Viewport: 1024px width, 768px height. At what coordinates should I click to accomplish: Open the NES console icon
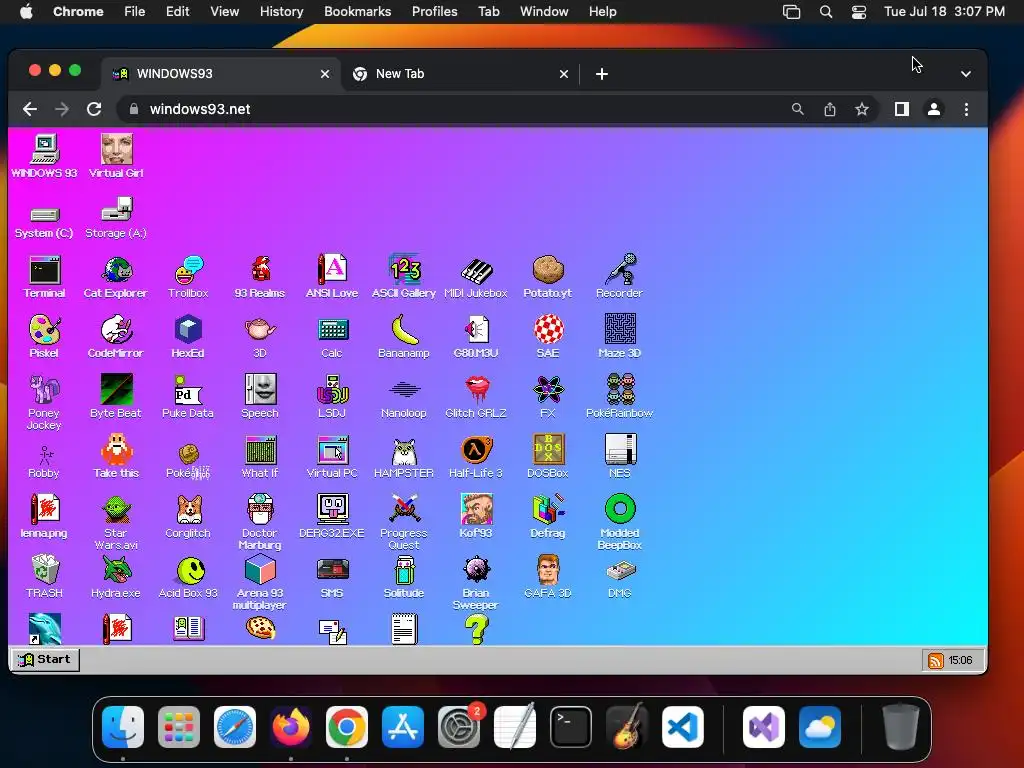[x=619, y=457]
